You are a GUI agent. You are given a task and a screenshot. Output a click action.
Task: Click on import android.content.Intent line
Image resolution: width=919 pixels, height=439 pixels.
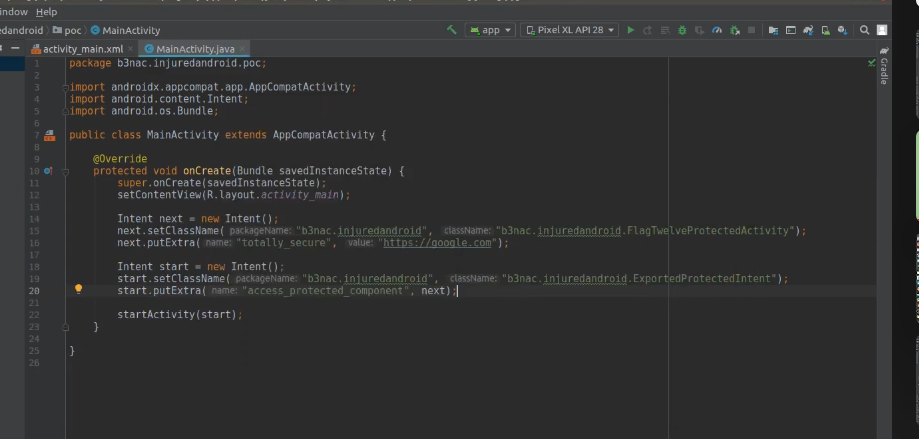(x=159, y=99)
